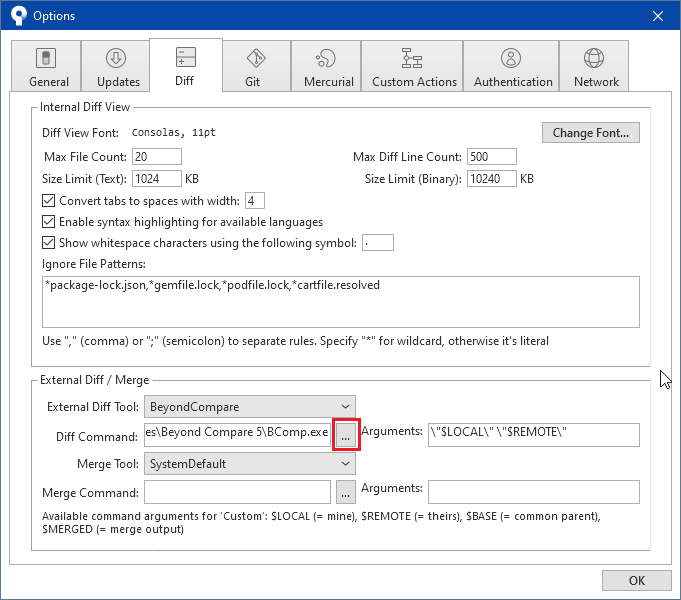Image resolution: width=681 pixels, height=600 pixels.
Task: Click the Max Diff Line Count field
Action: pyautogui.click(x=492, y=156)
